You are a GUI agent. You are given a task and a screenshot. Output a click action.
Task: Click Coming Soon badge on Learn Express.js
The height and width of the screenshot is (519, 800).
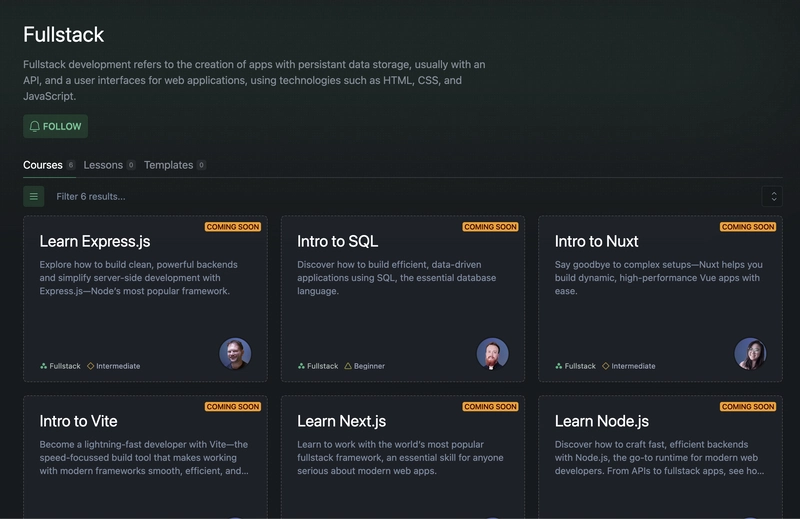(233, 227)
